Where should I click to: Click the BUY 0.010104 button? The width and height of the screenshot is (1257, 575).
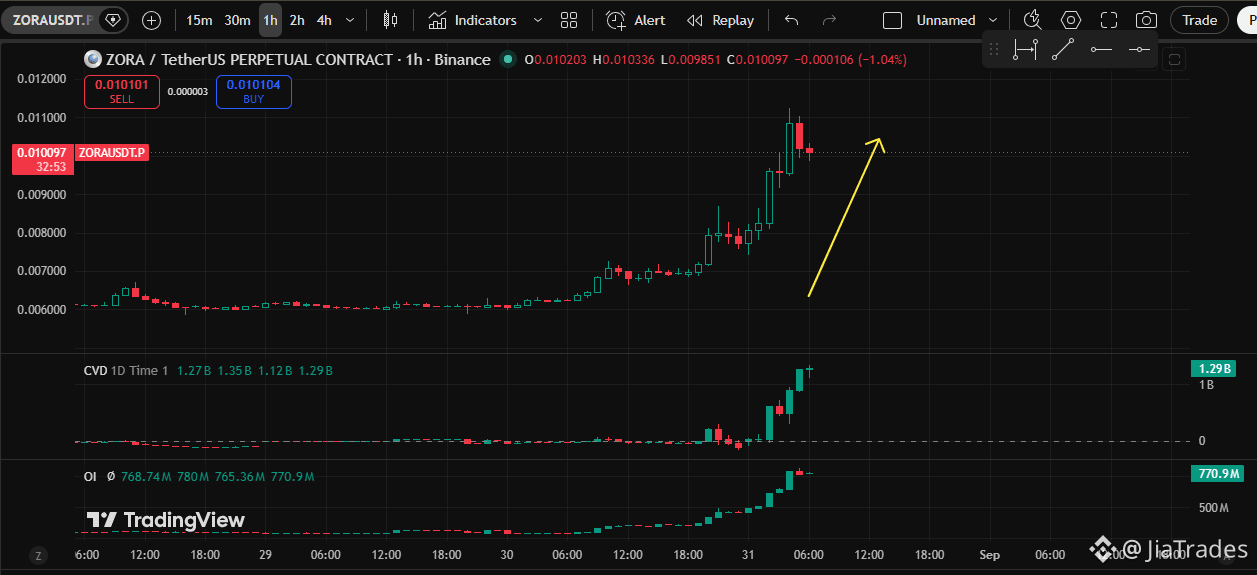[x=254, y=92]
